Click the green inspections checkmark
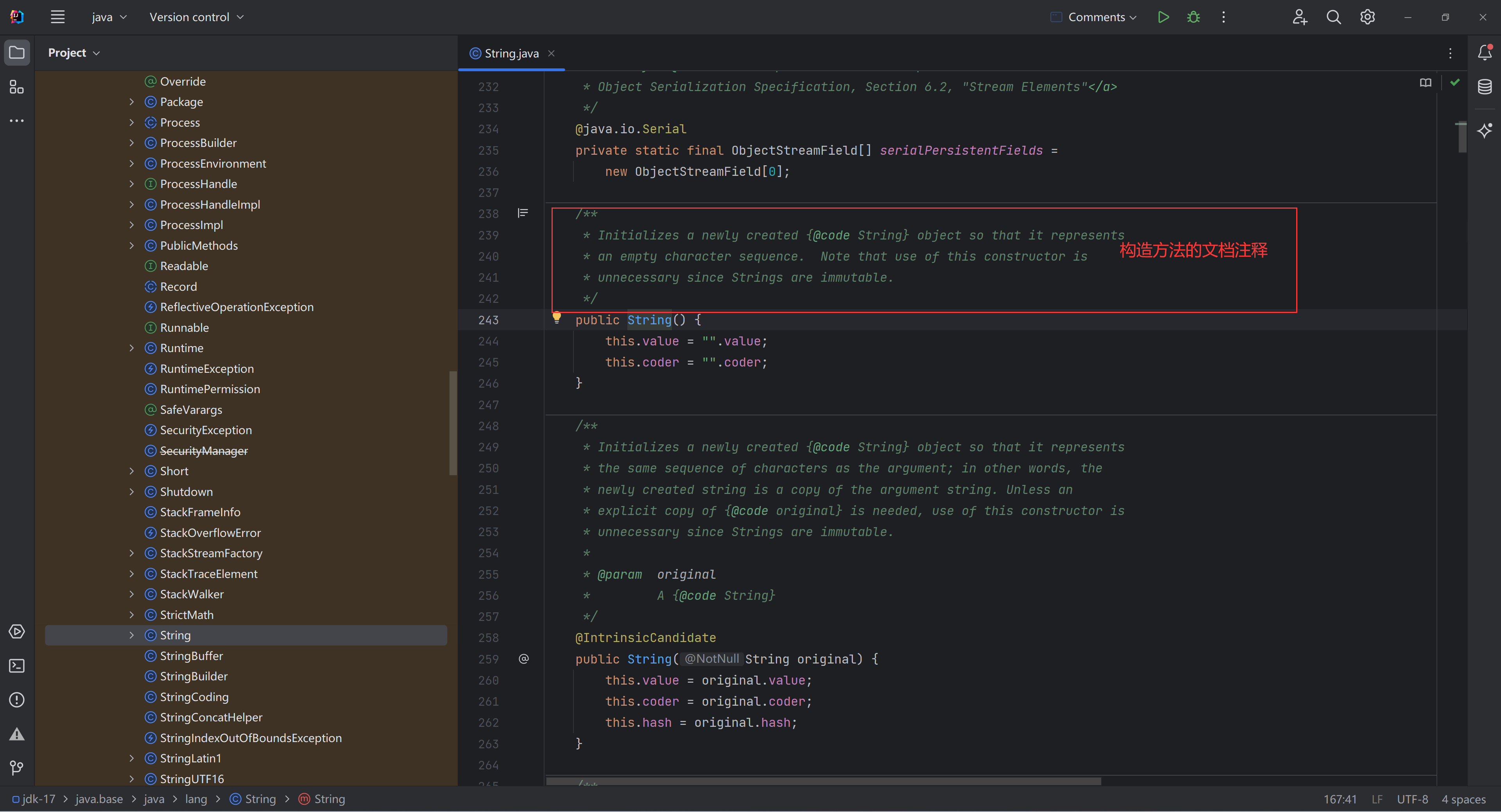 coord(1455,83)
